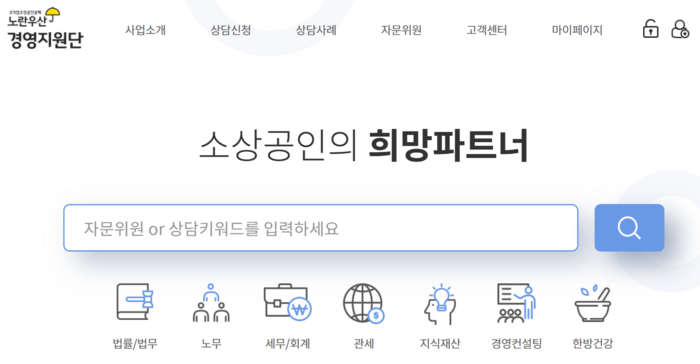Viewport: 700px width, 364px height.
Task: Open the 고객센터 menu
Action: (x=487, y=30)
